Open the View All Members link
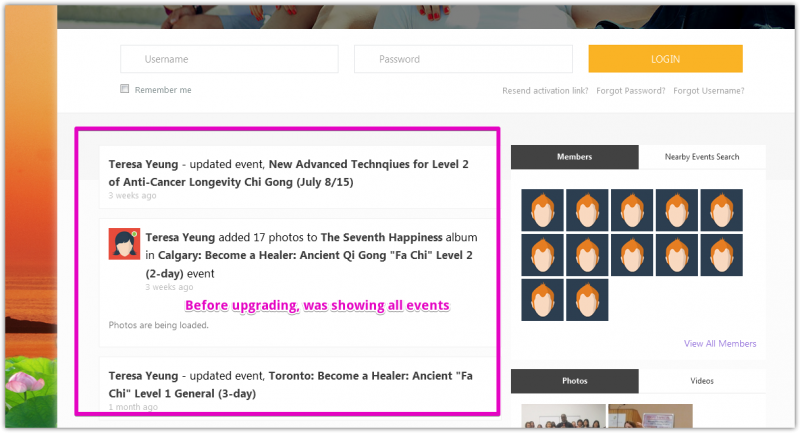Screen dimensions: 800x433 click(x=720, y=344)
